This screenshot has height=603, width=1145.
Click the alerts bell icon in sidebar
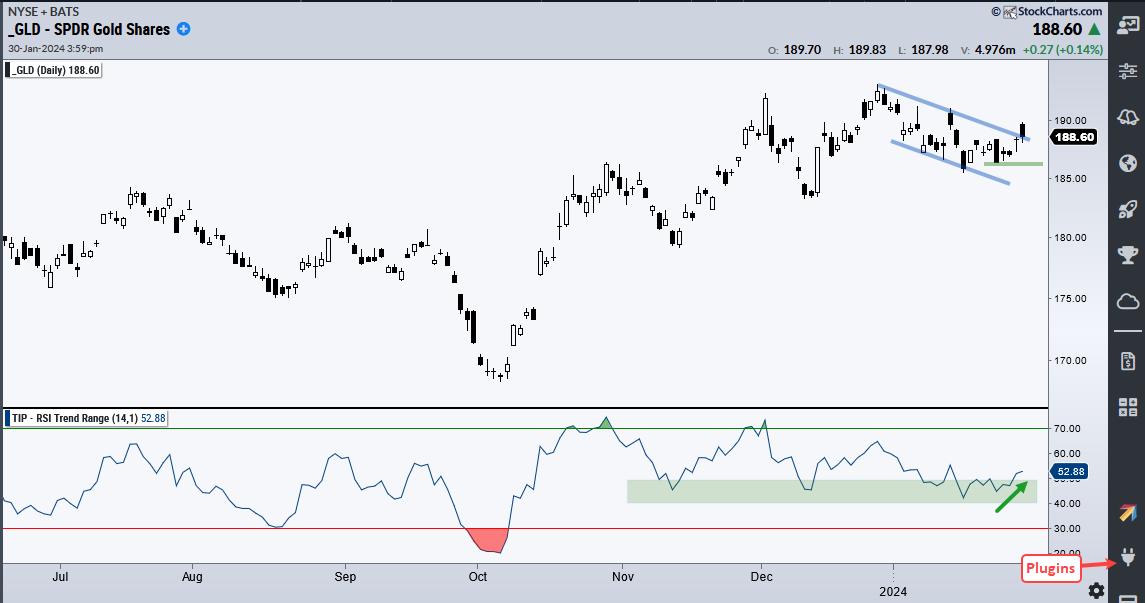1127,117
